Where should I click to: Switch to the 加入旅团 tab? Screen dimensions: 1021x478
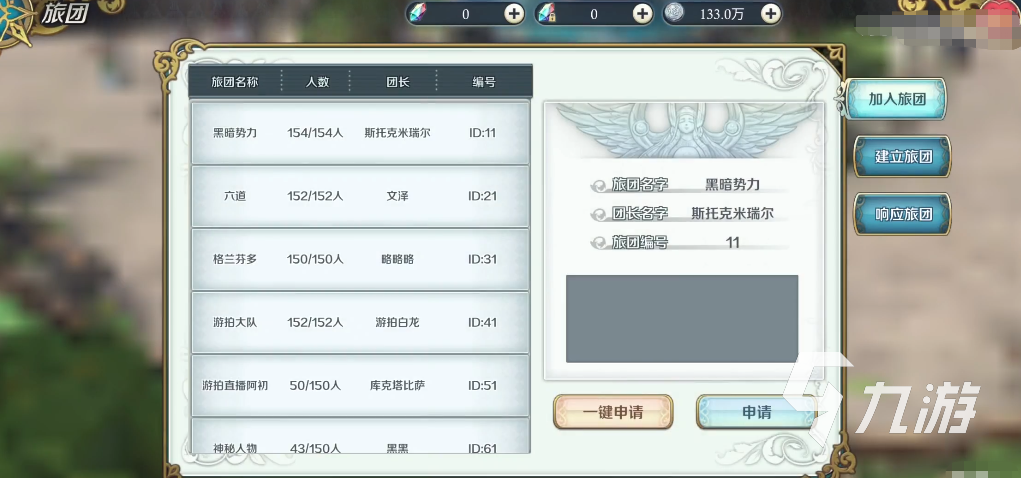897,99
